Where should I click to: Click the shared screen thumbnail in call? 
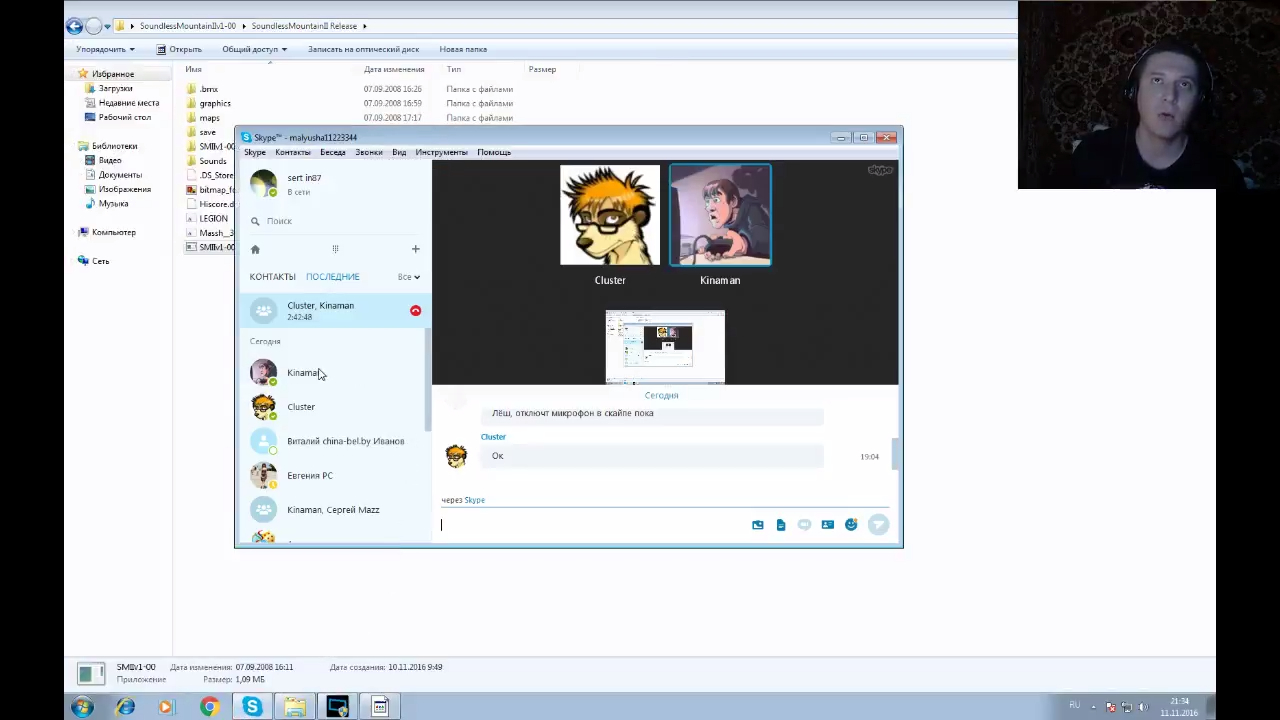(665, 347)
